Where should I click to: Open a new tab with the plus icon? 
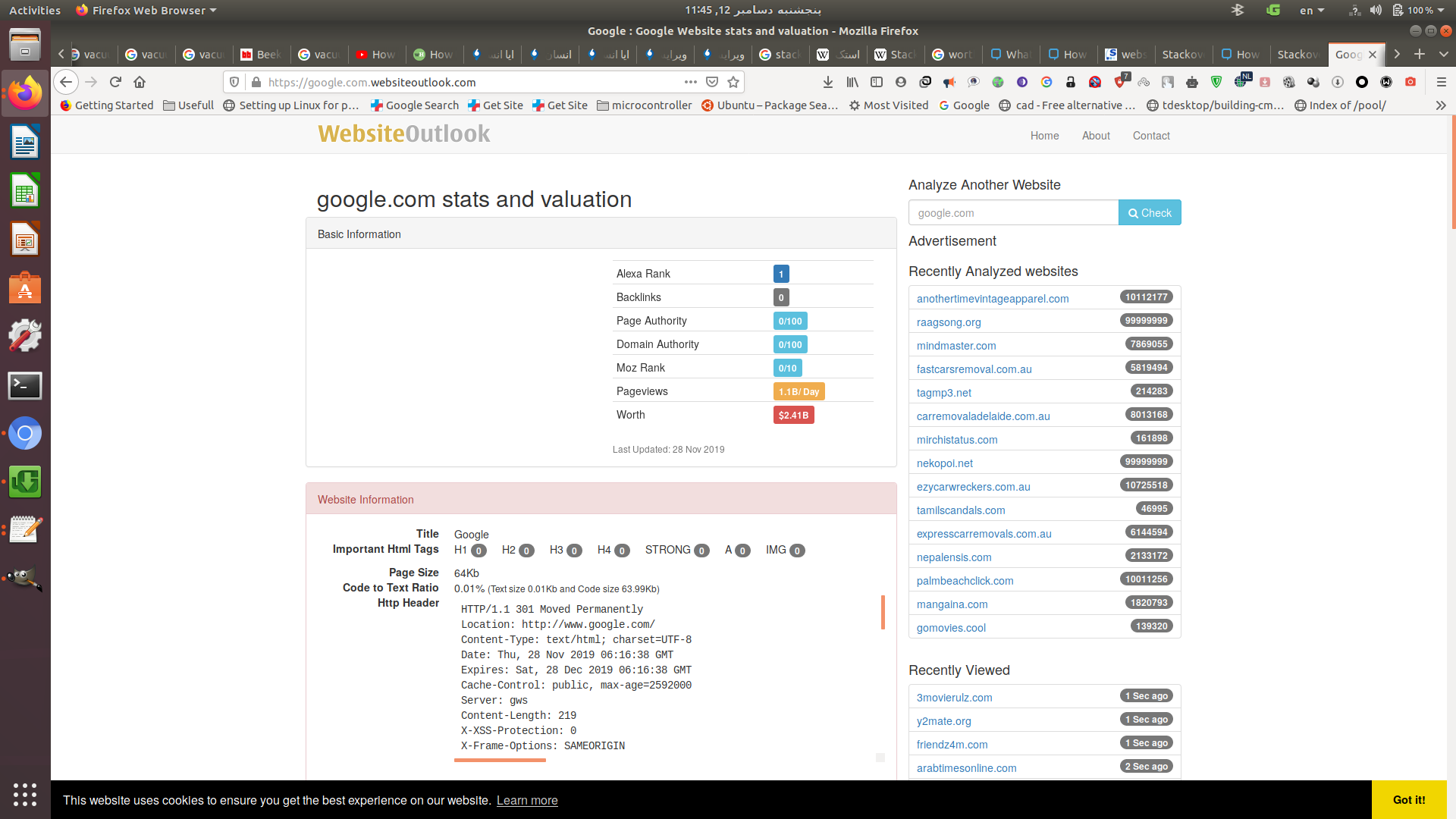(x=1420, y=54)
